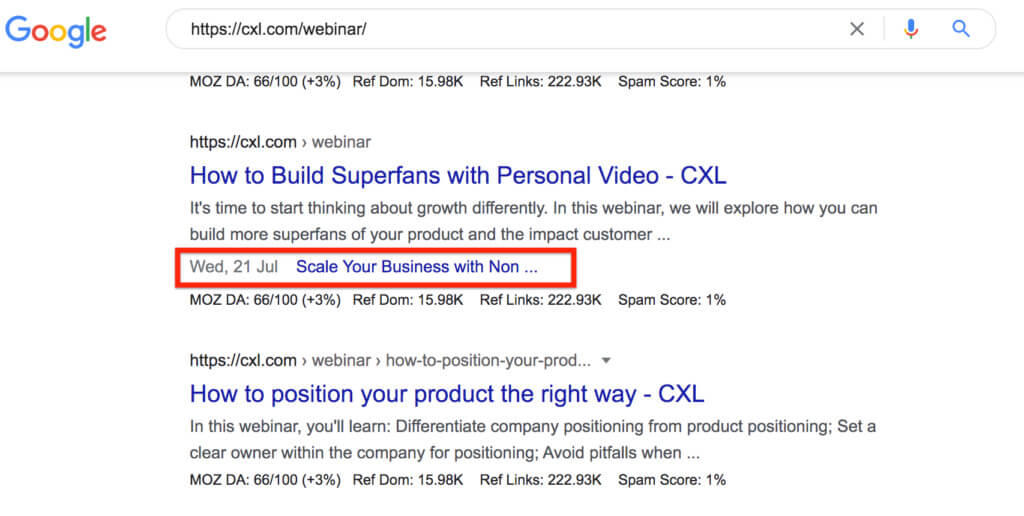The image size is (1024, 516).
Task: Click the search query input field
Action: pos(500,29)
